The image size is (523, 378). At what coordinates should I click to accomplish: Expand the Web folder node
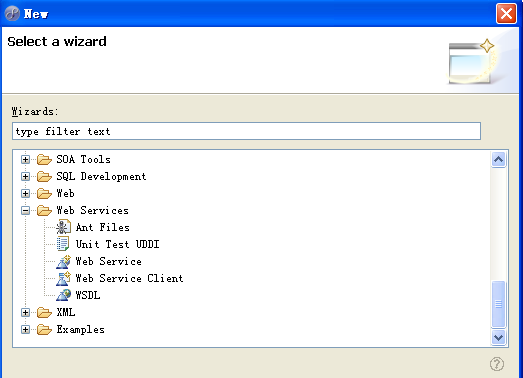(25, 194)
